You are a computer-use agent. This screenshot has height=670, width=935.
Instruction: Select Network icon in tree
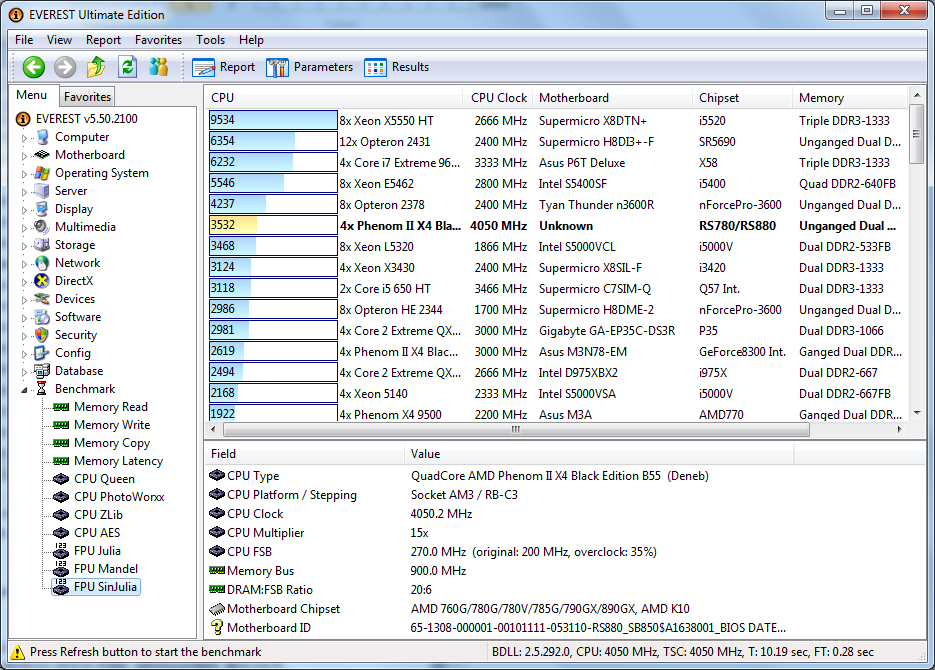coord(42,263)
